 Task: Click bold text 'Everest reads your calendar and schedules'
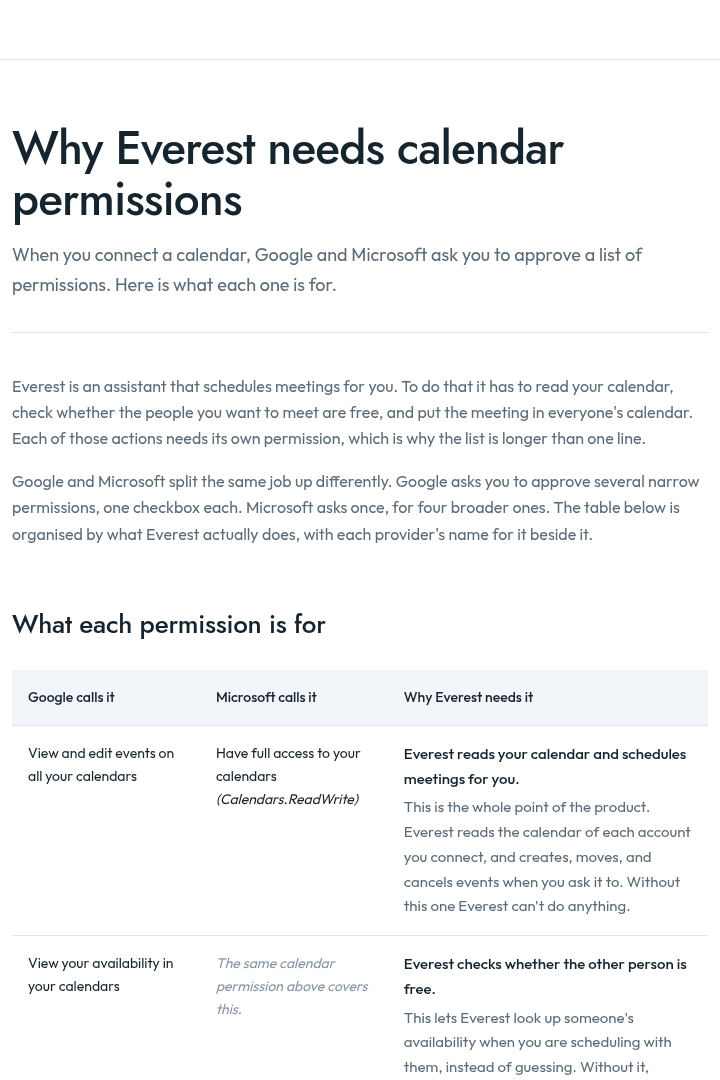click(x=544, y=767)
